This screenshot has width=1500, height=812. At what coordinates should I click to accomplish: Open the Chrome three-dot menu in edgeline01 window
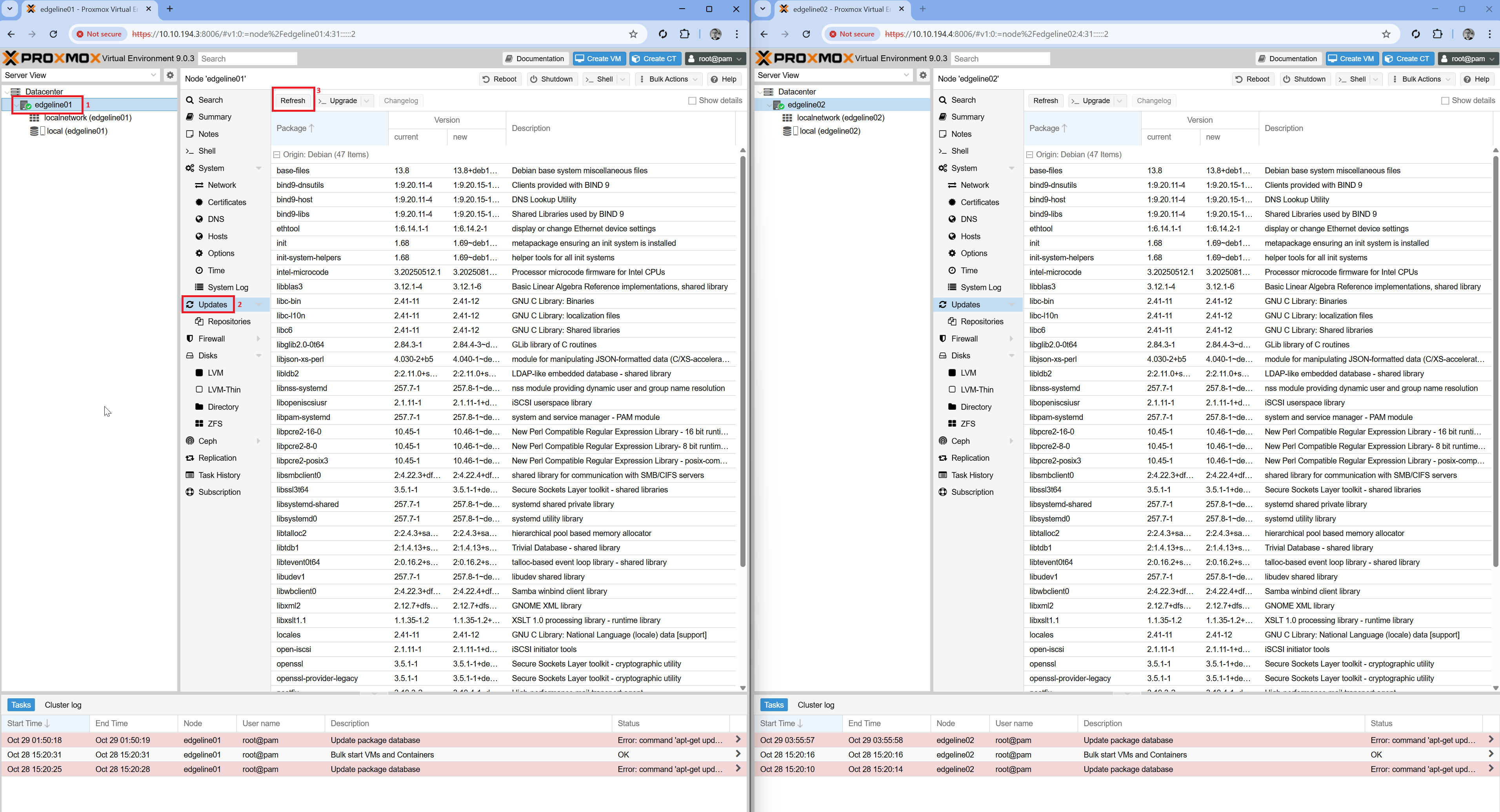pos(737,34)
